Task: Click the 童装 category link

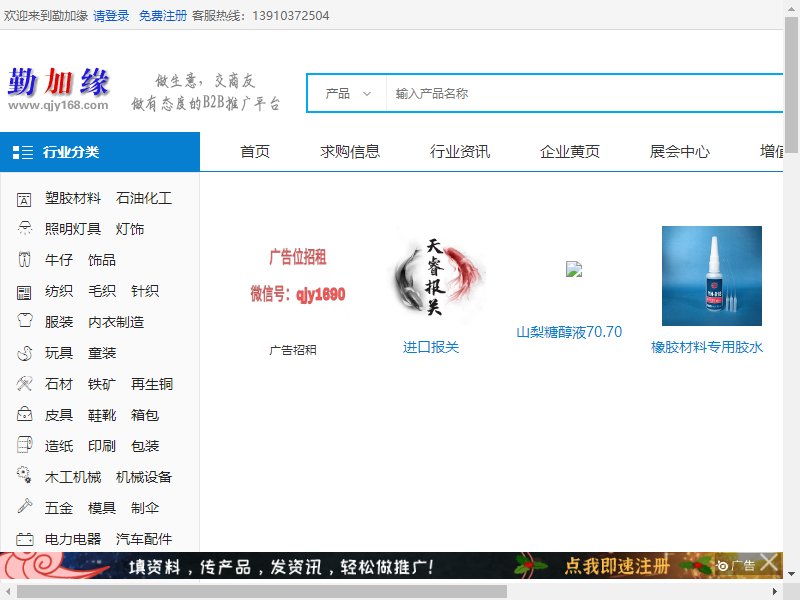Action: 102,353
